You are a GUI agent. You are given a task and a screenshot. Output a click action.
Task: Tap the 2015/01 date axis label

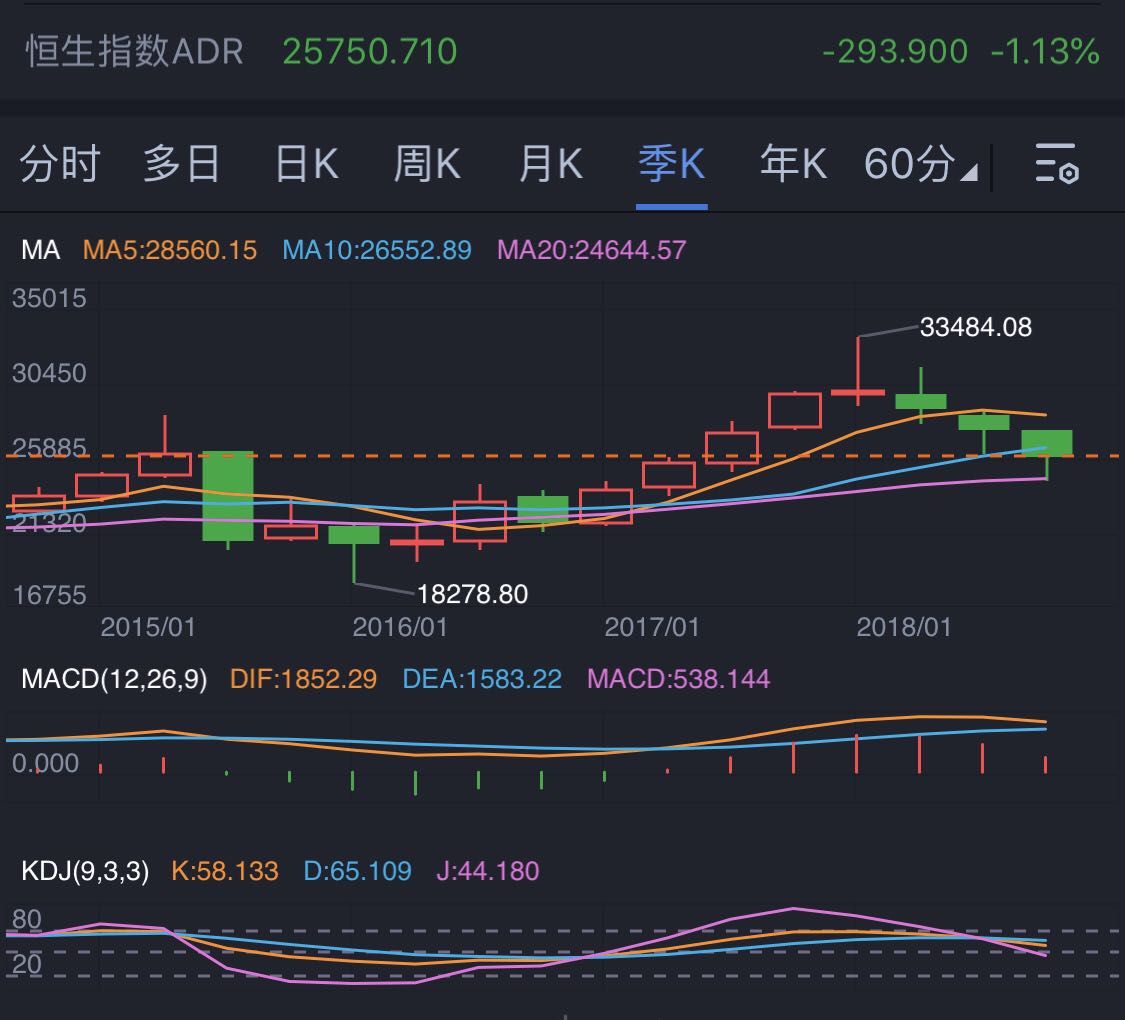point(148,628)
